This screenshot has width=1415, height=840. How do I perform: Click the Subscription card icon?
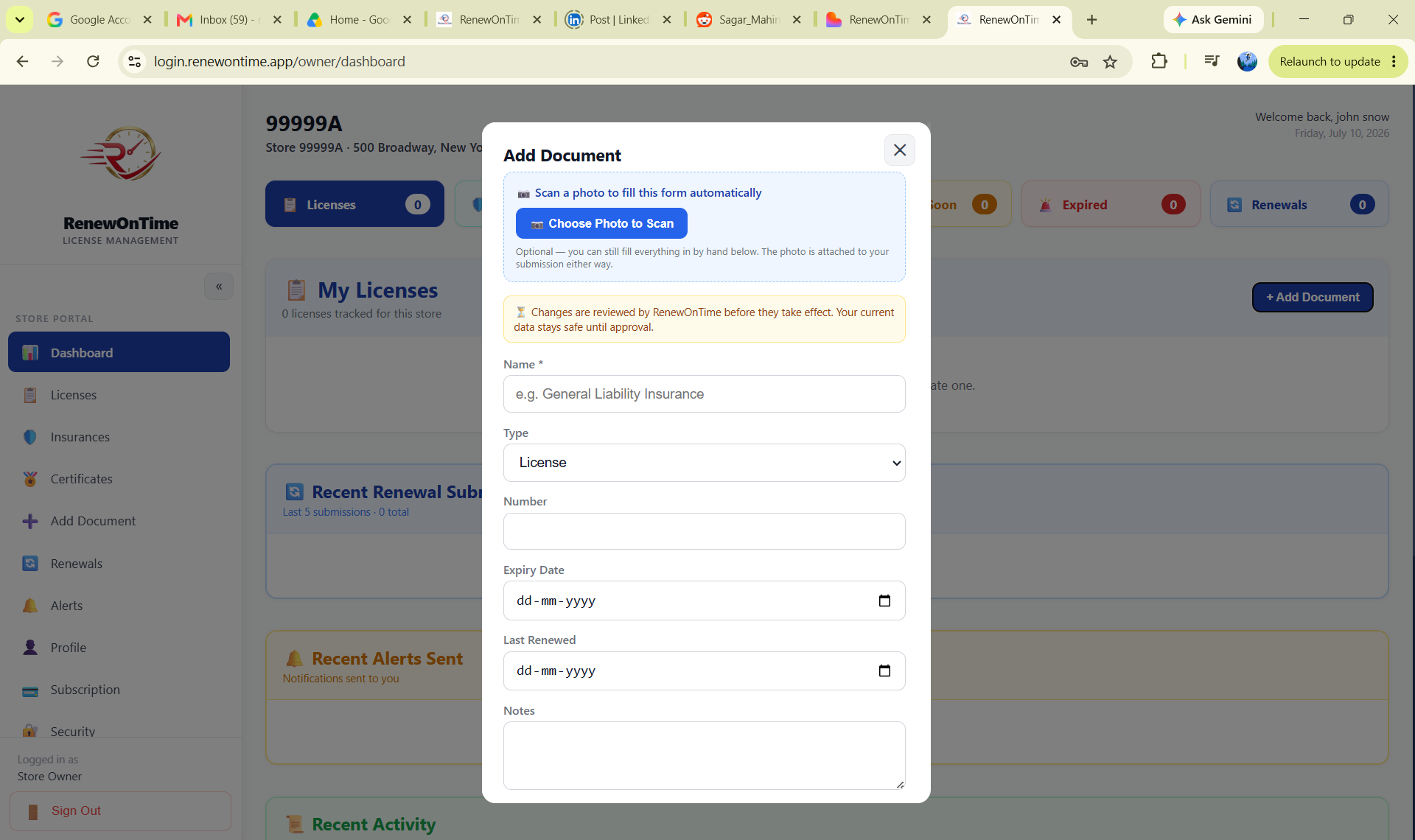coord(30,690)
